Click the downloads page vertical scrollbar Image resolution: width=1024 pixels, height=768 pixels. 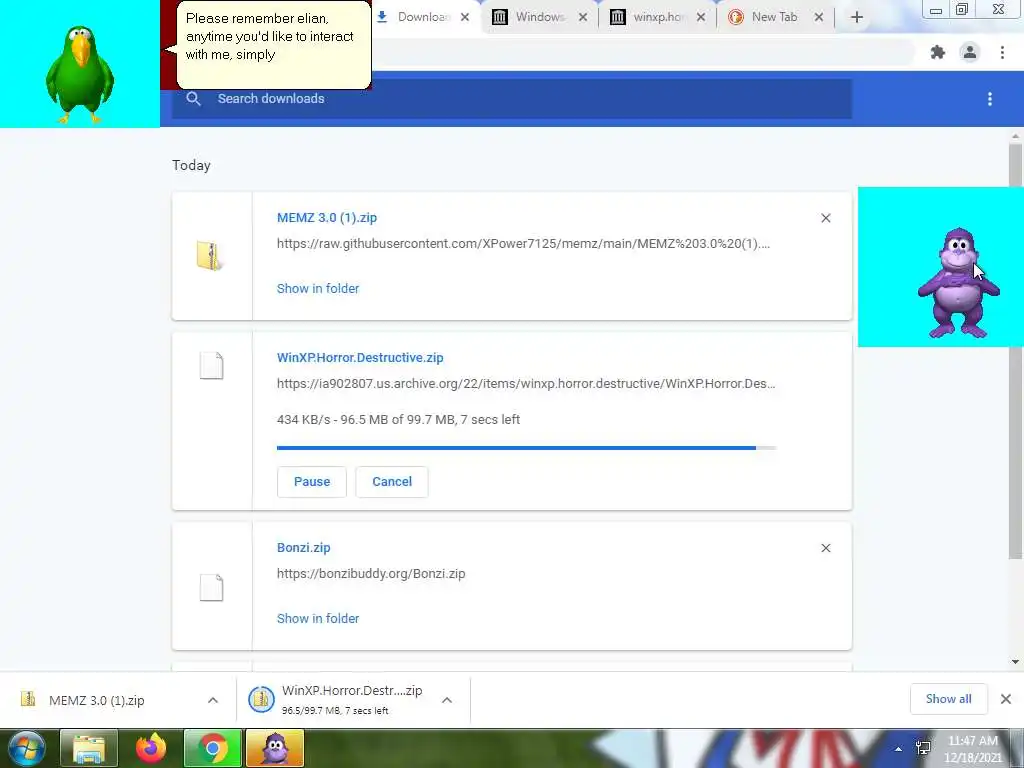tap(1015, 351)
